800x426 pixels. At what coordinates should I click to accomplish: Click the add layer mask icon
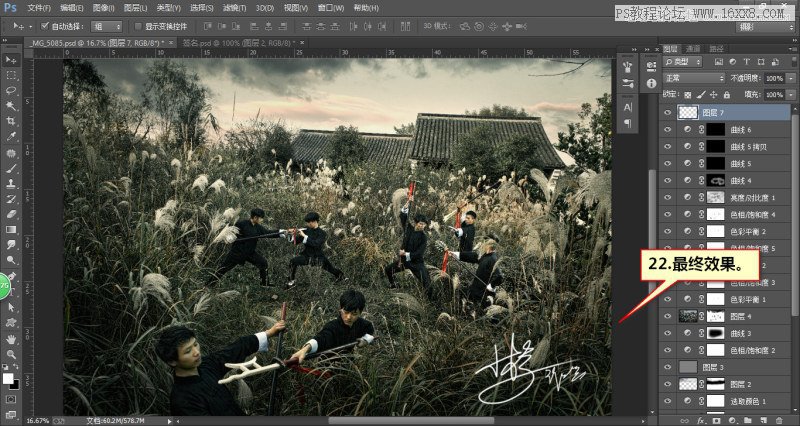716,421
